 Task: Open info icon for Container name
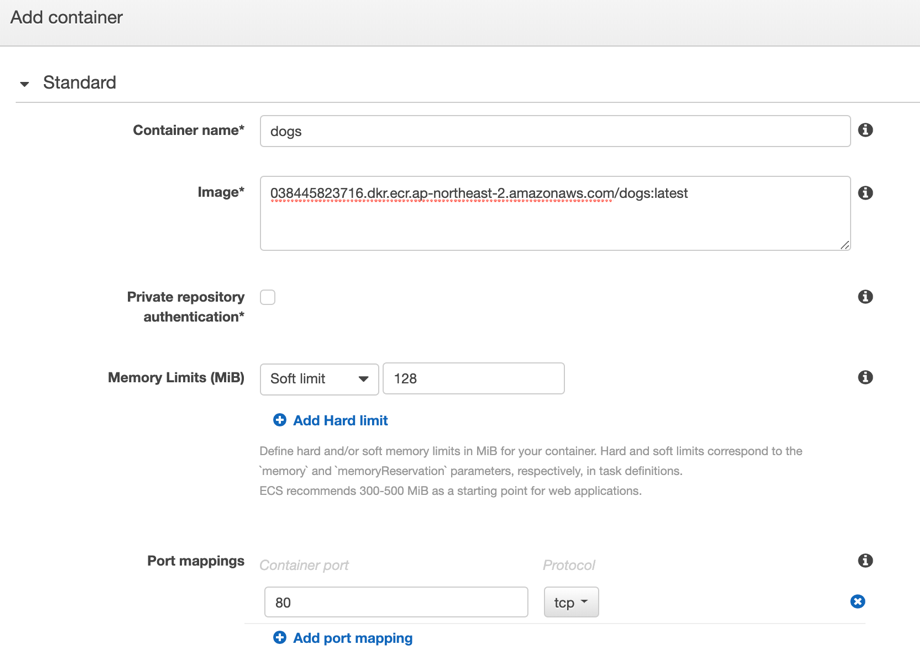point(865,130)
